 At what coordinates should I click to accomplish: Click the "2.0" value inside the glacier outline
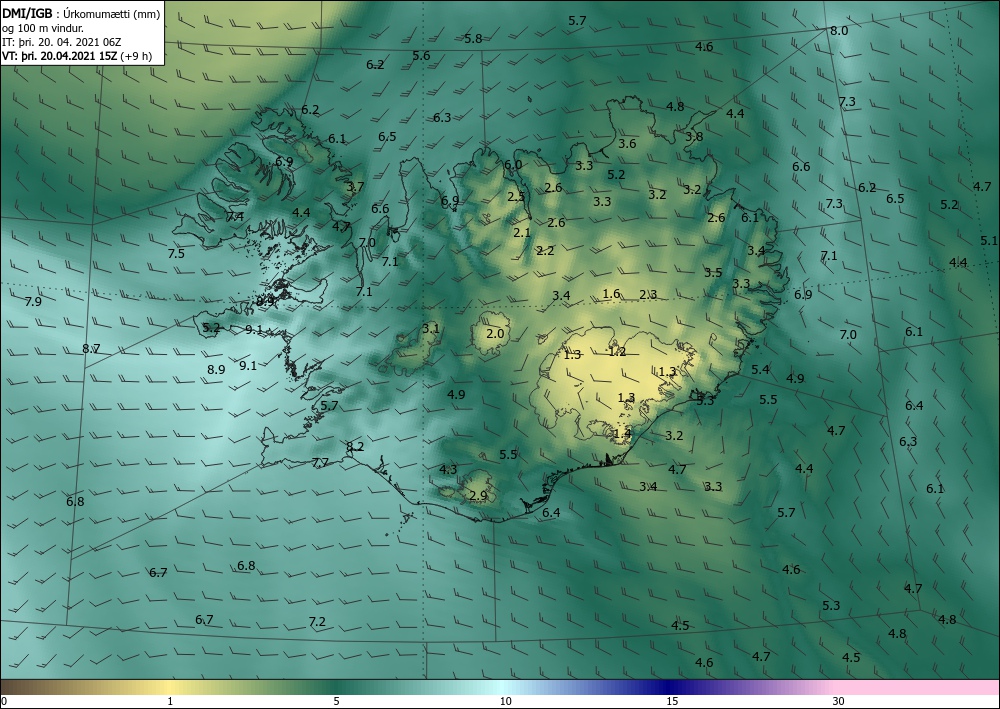point(495,333)
